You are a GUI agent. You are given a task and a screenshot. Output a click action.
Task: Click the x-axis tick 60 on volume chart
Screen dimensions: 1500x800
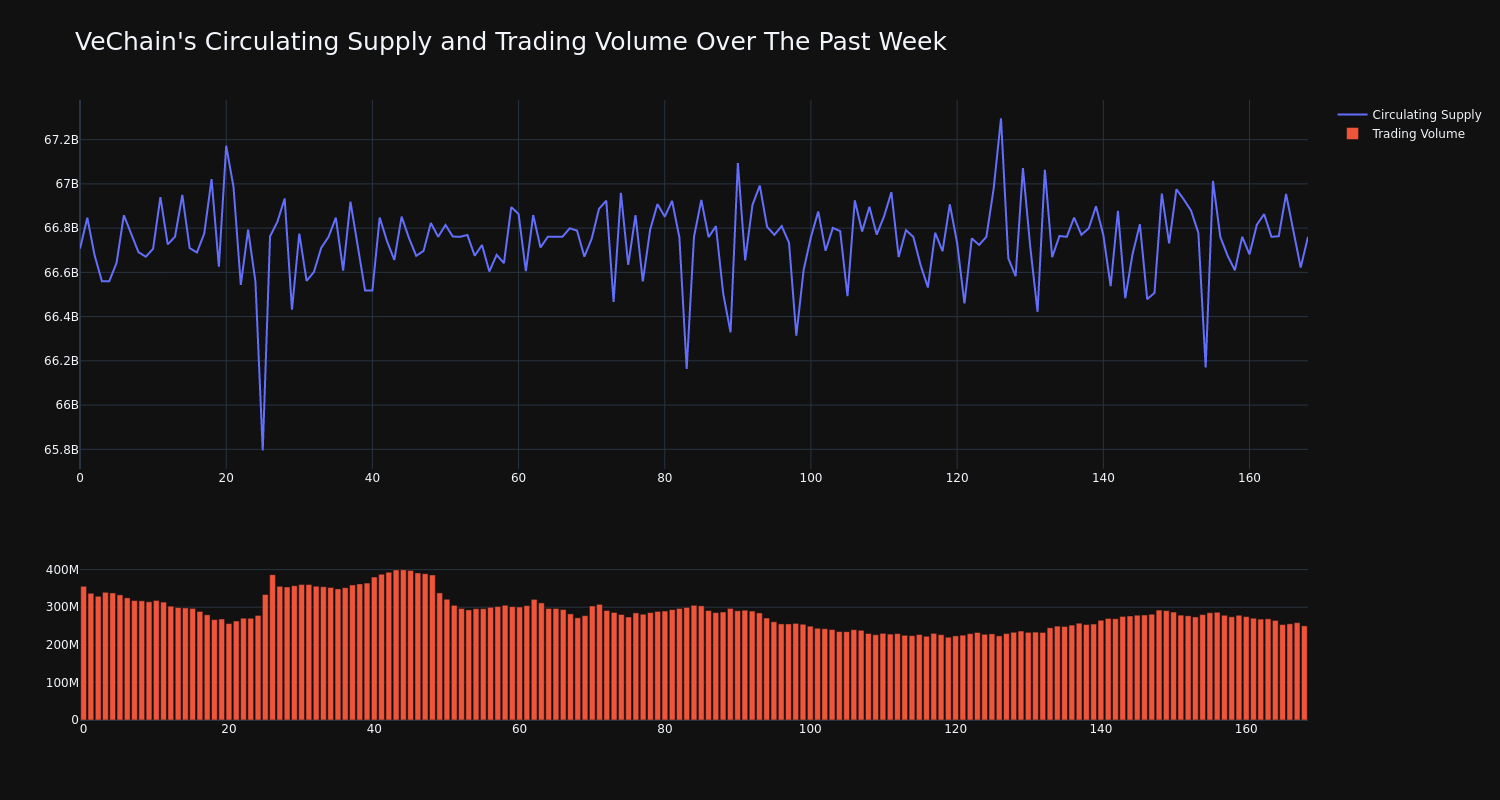point(519,729)
